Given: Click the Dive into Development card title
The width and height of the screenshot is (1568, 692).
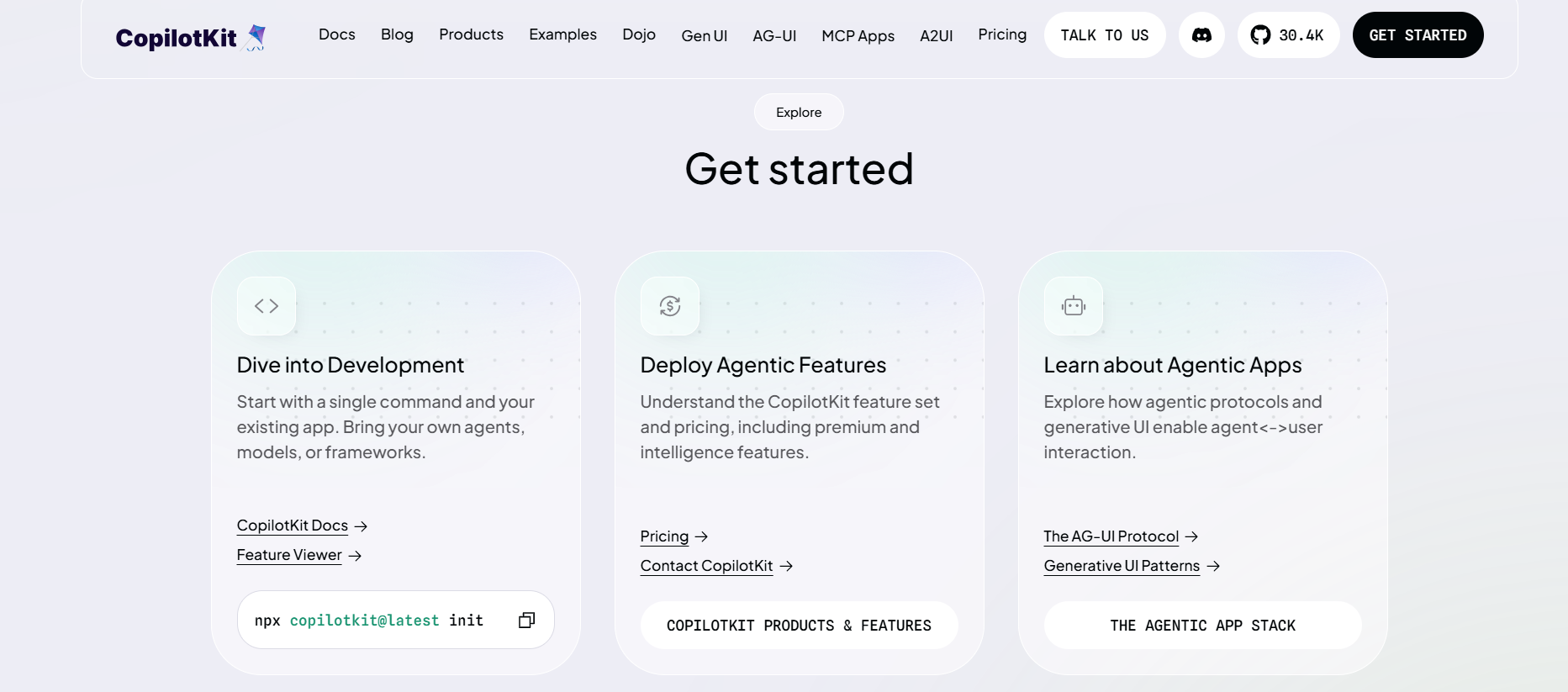Looking at the screenshot, I should click(x=351, y=365).
